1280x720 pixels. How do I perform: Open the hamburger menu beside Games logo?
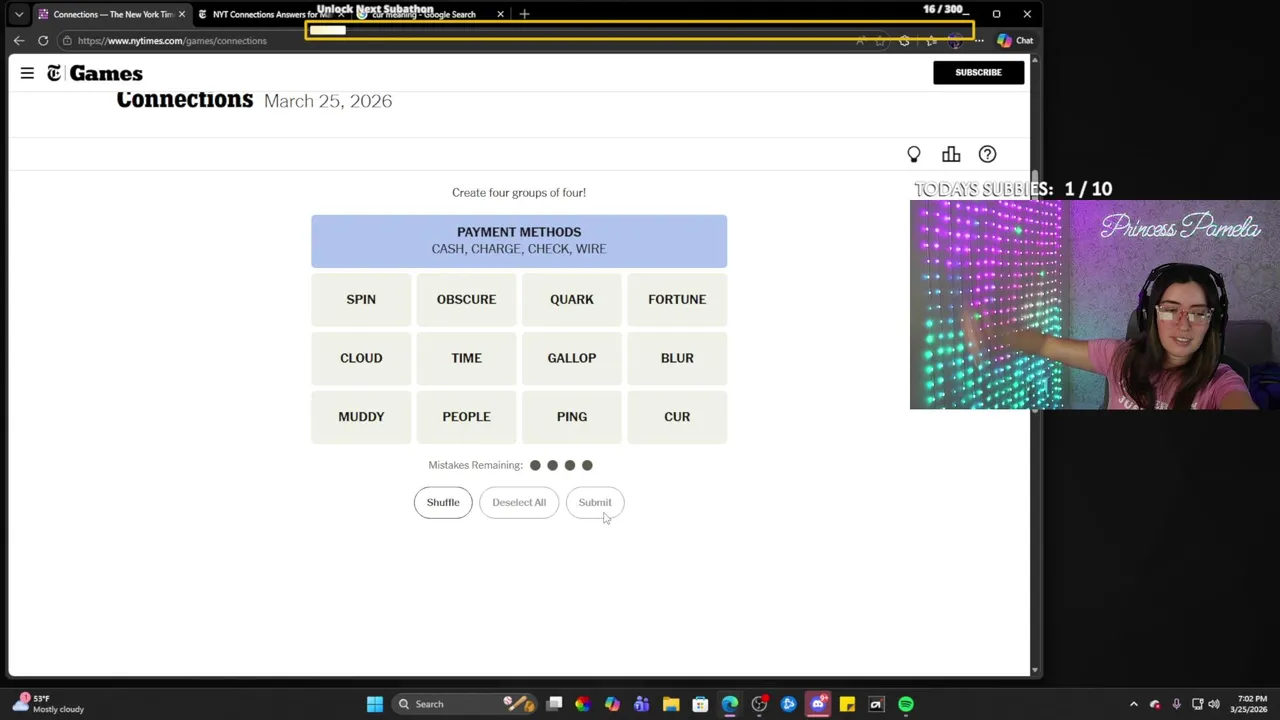27,73
